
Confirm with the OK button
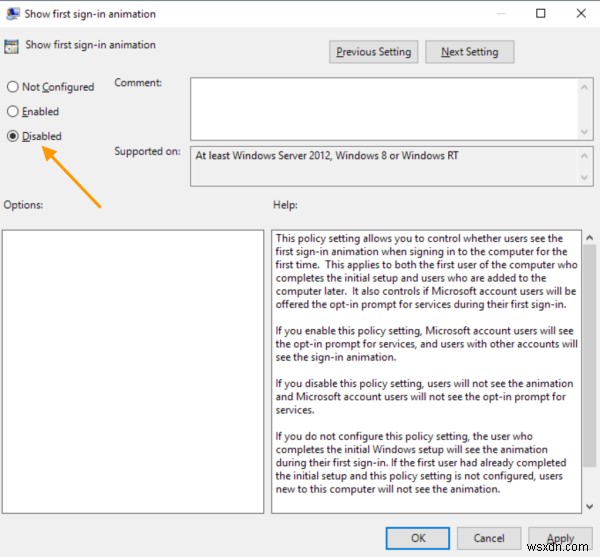pos(418,538)
